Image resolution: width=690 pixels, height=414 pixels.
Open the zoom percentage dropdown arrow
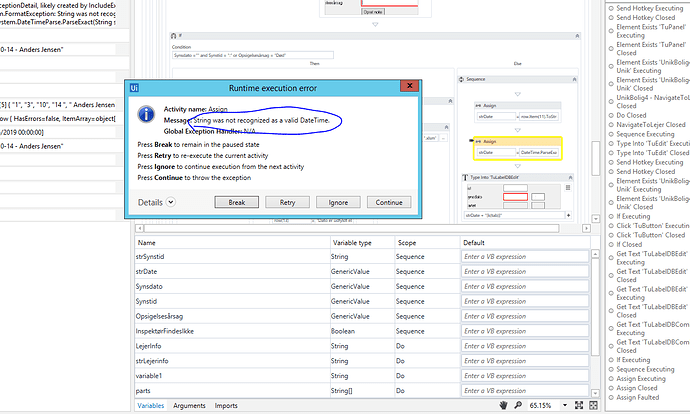tap(565, 405)
